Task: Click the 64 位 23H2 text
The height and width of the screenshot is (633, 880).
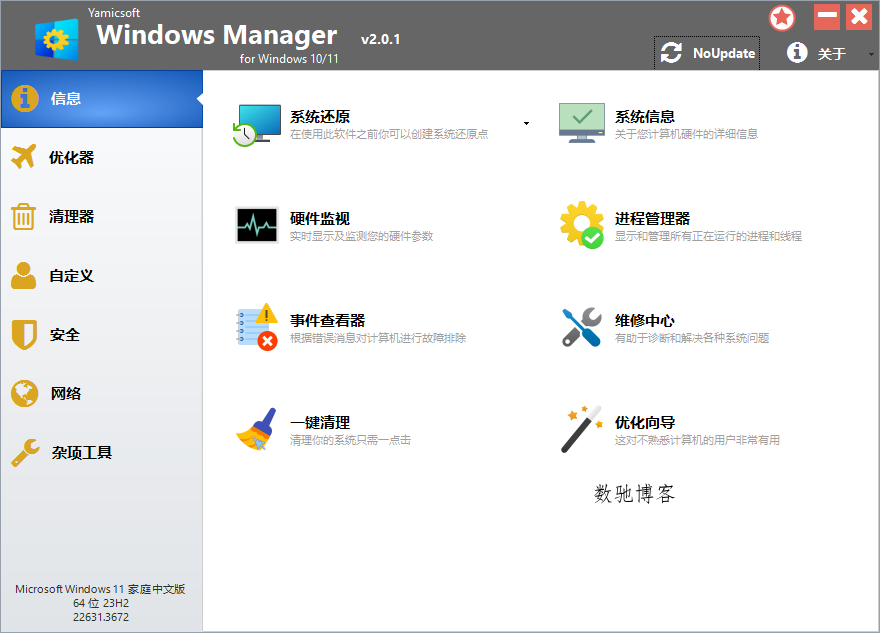Action: [x=101, y=603]
